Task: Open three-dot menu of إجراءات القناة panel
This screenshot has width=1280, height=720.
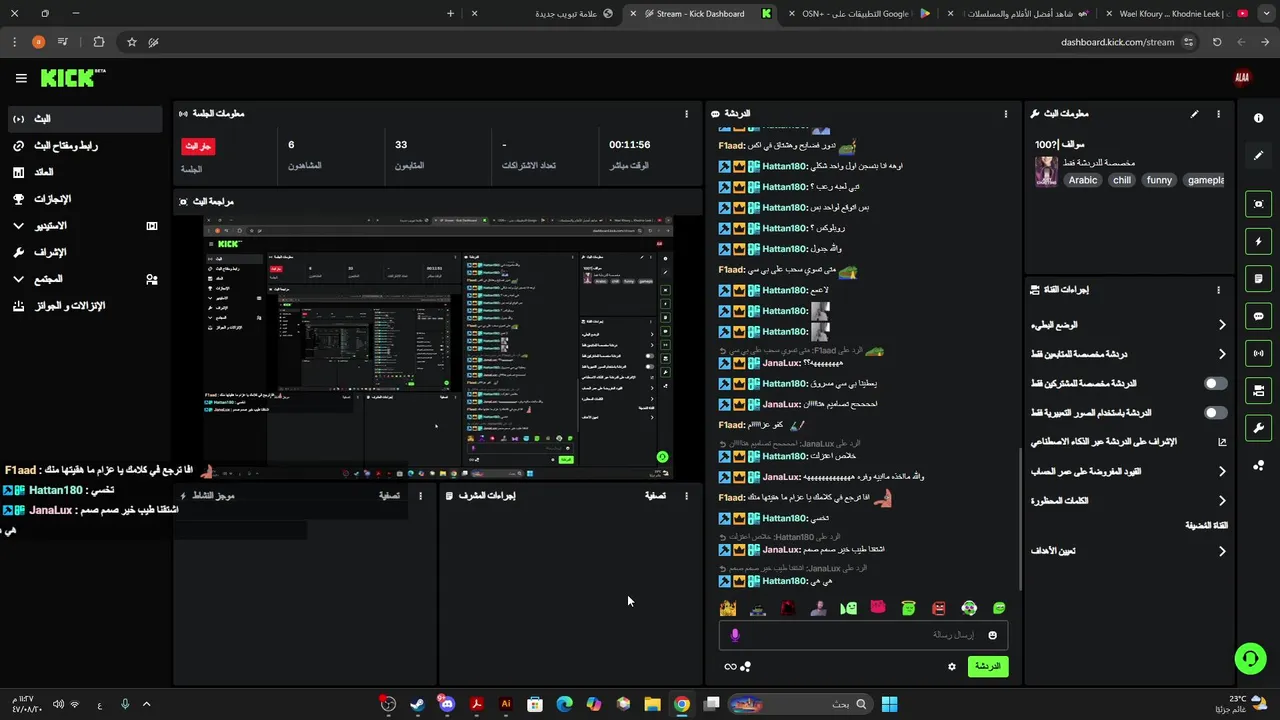Action: (x=1218, y=290)
